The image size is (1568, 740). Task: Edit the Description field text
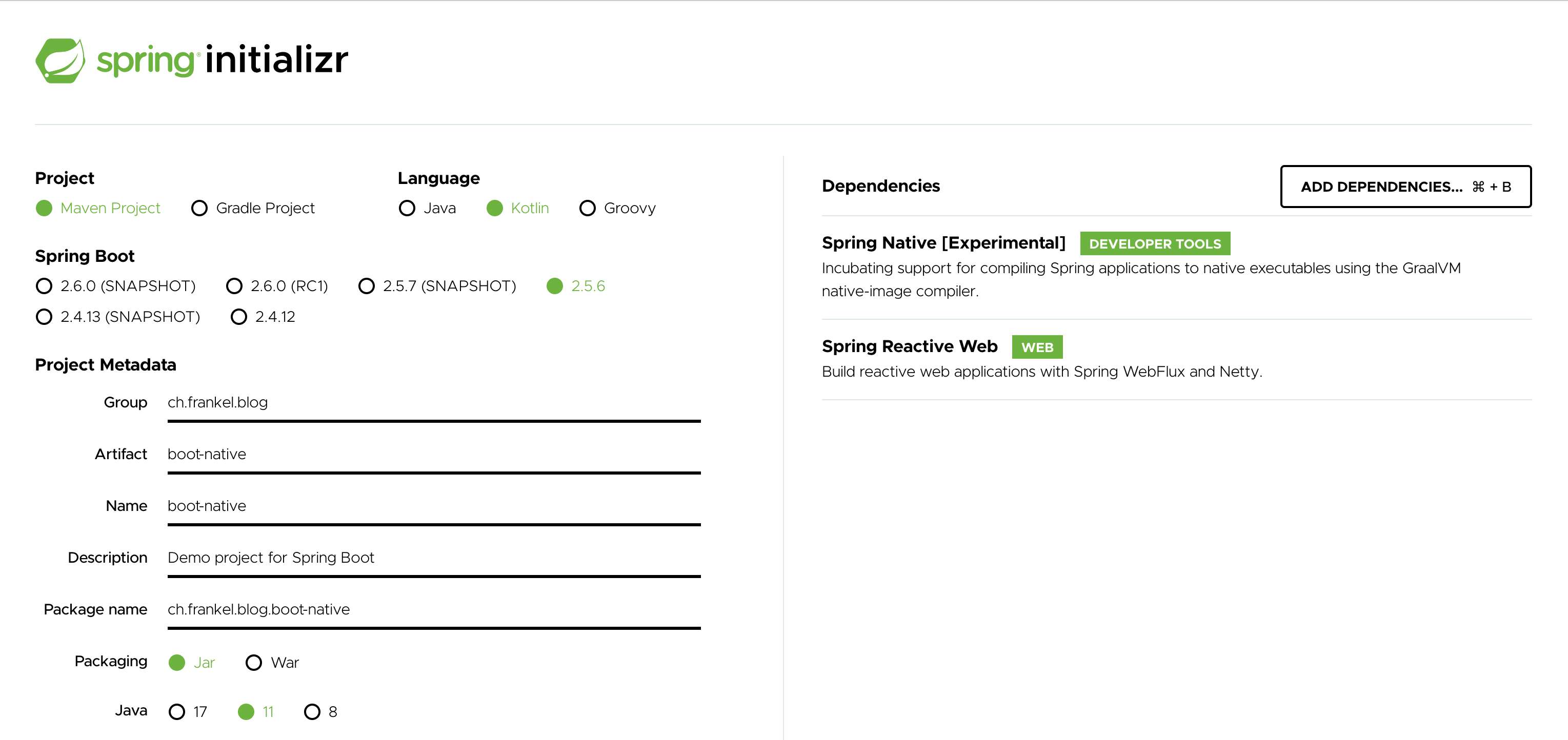point(432,558)
